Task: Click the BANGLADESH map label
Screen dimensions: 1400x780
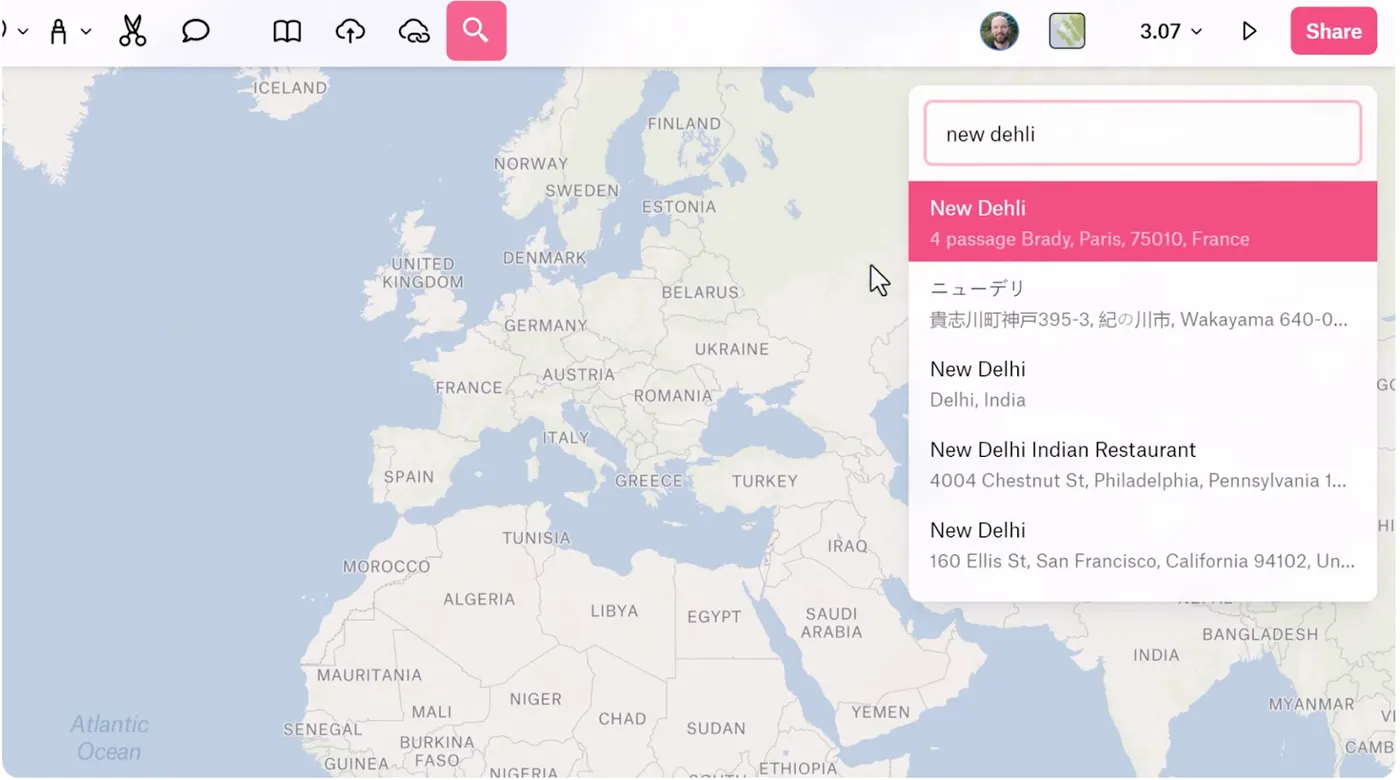Action: coord(1260,634)
